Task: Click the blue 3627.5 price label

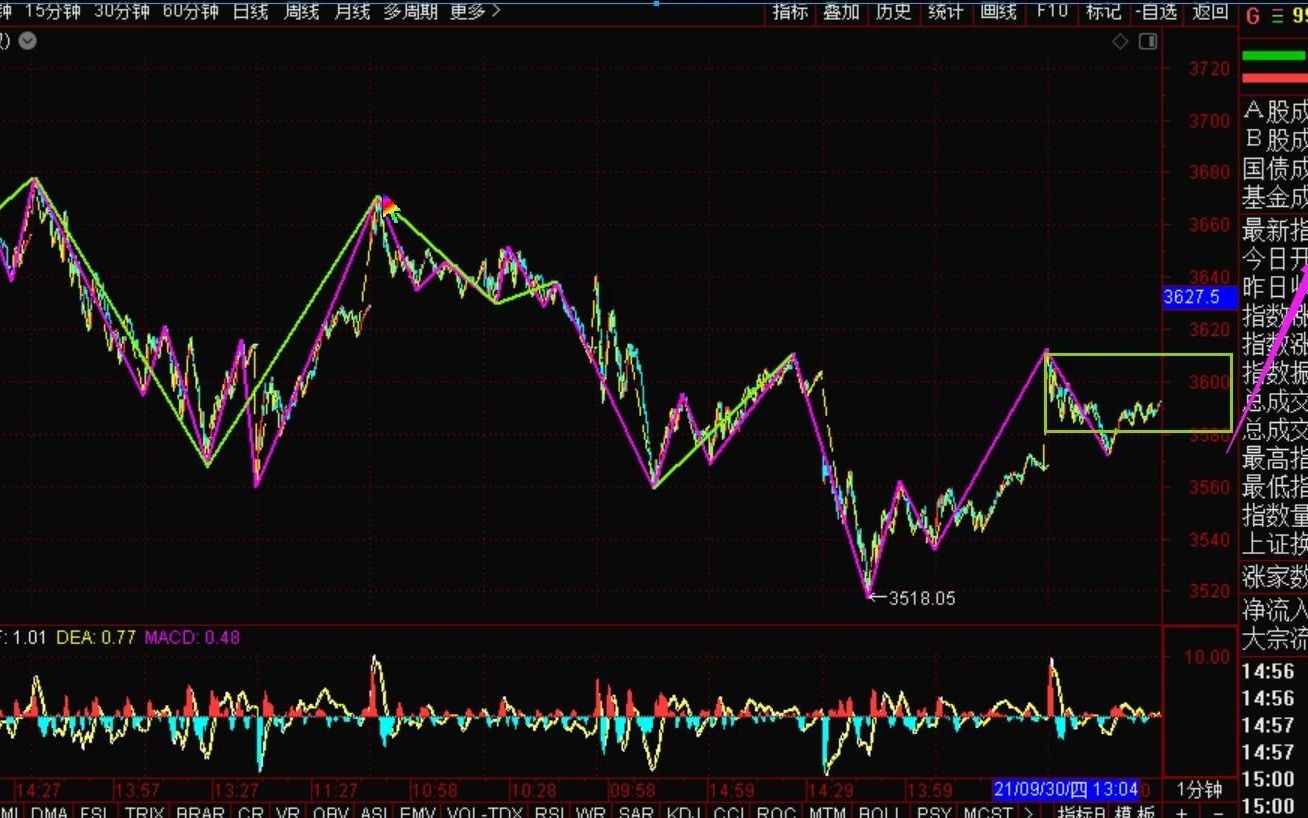Action: click(x=1200, y=296)
